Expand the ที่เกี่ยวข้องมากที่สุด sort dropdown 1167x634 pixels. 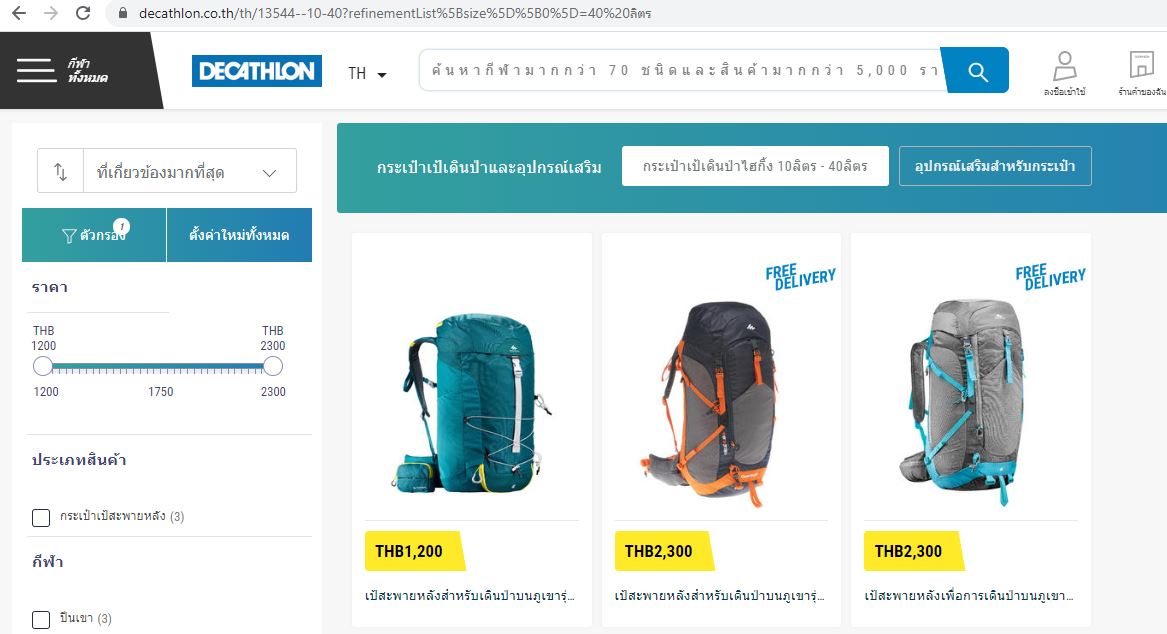(x=190, y=171)
